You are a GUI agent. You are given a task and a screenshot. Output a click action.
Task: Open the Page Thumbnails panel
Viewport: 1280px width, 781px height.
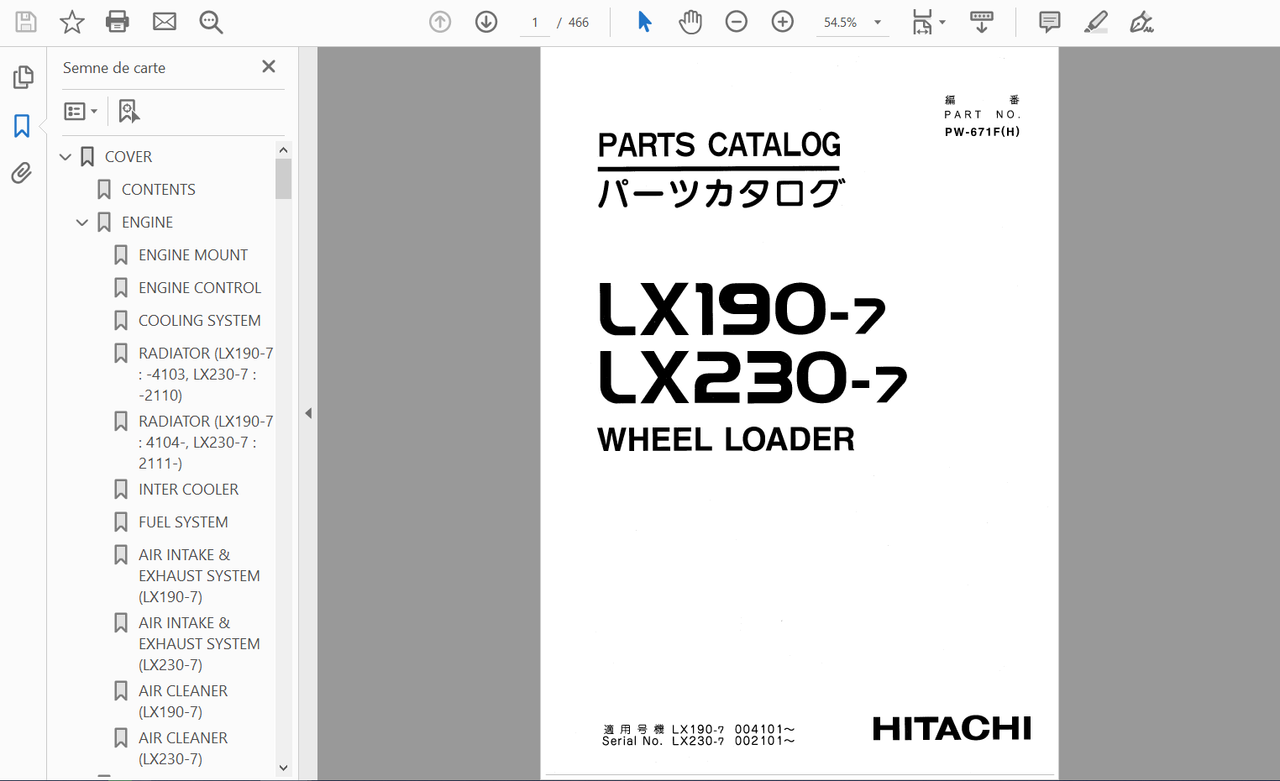22,77
